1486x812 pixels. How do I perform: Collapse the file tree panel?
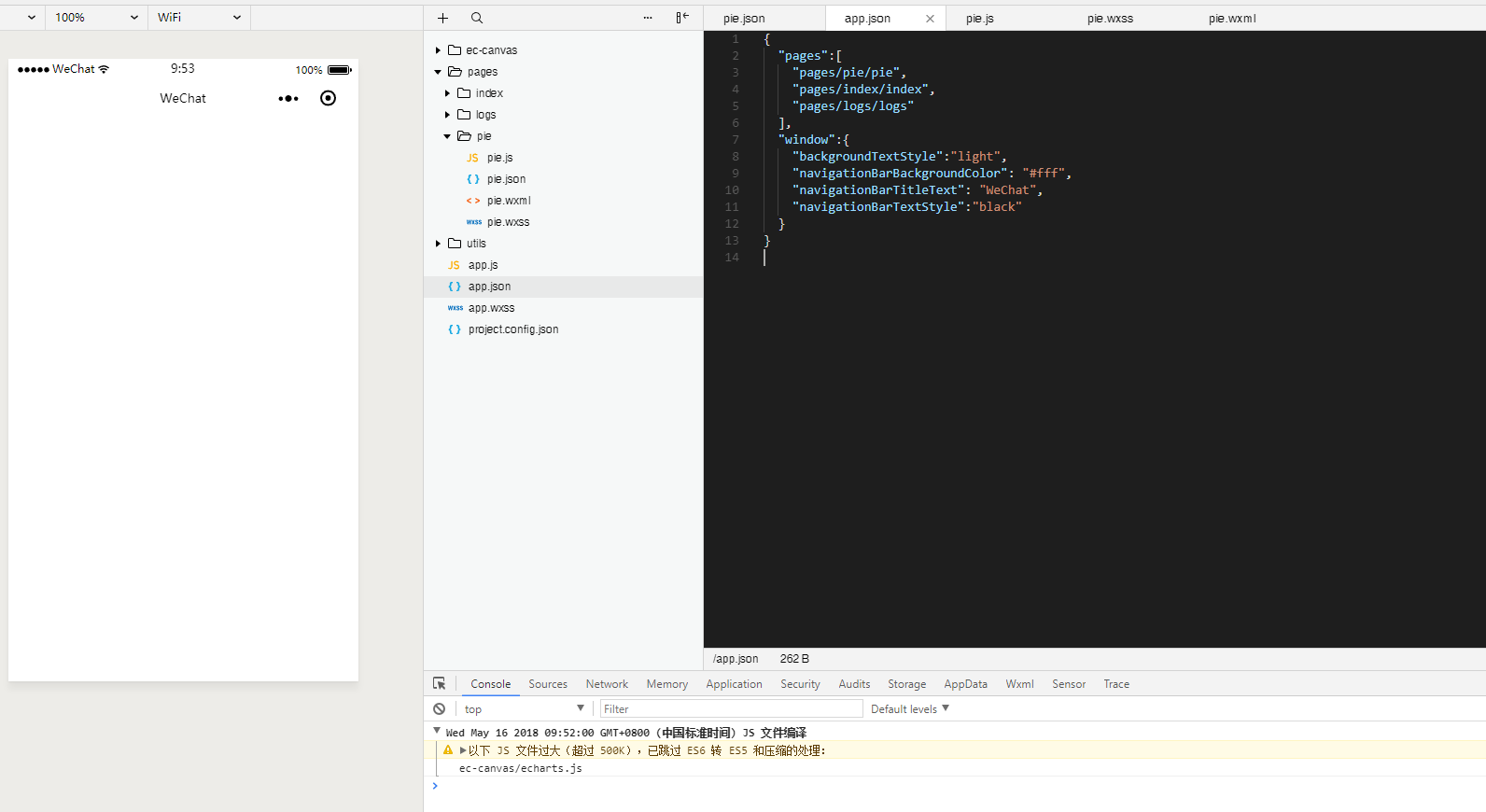[682, 18]
